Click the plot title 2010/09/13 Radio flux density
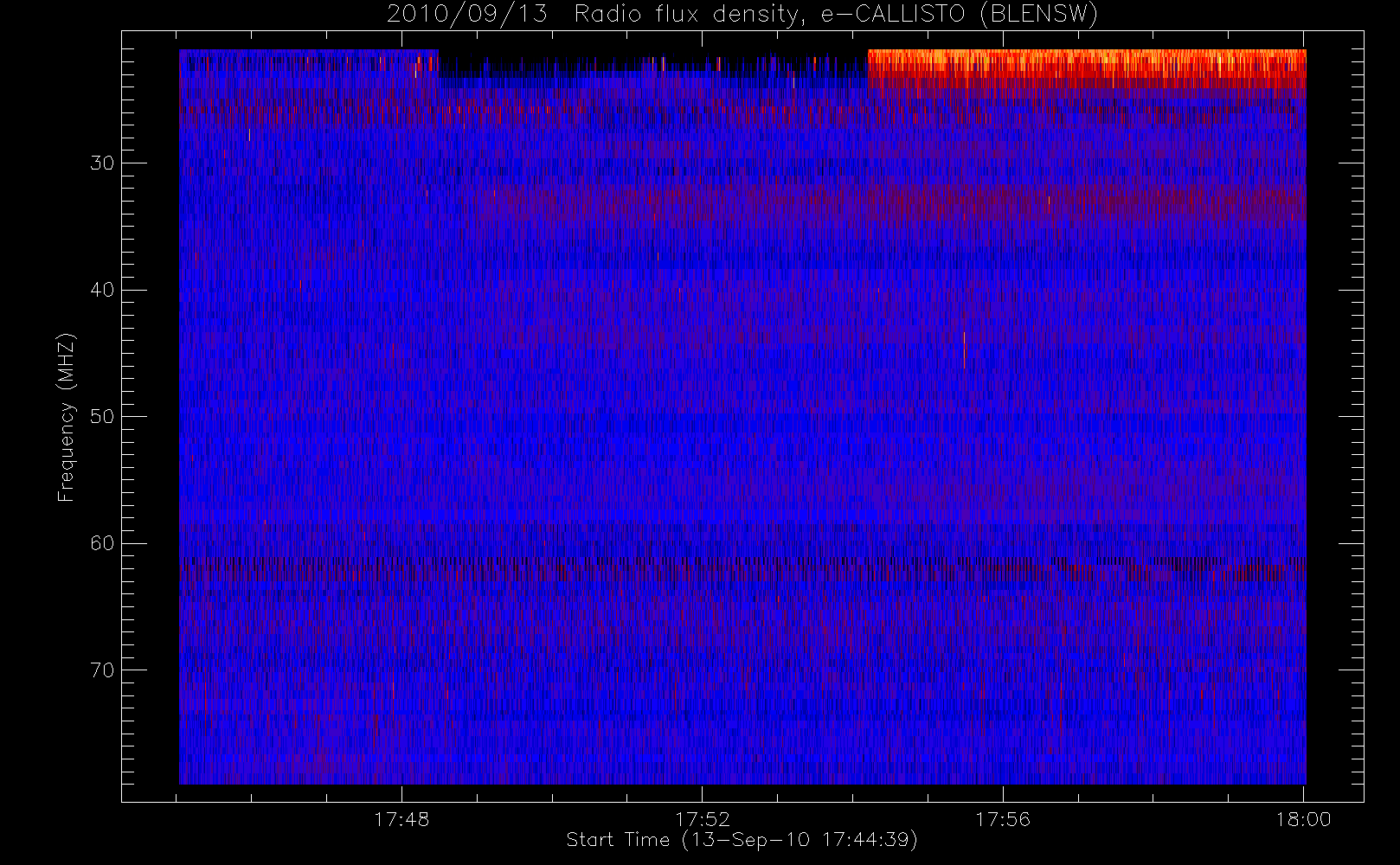The image size is (1400, 865). tap(742, 15)
